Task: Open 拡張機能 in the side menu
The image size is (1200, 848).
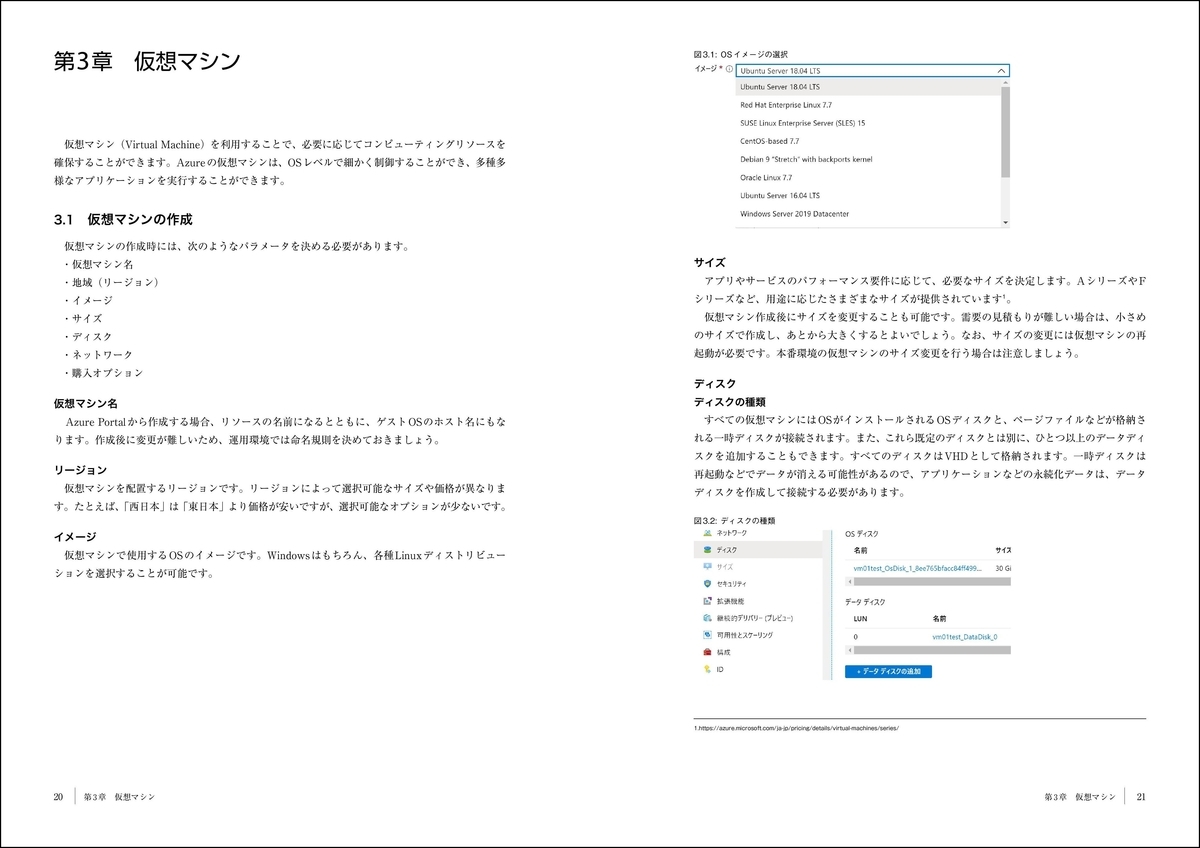Action: pyautogui.click(x=730, y=601)
